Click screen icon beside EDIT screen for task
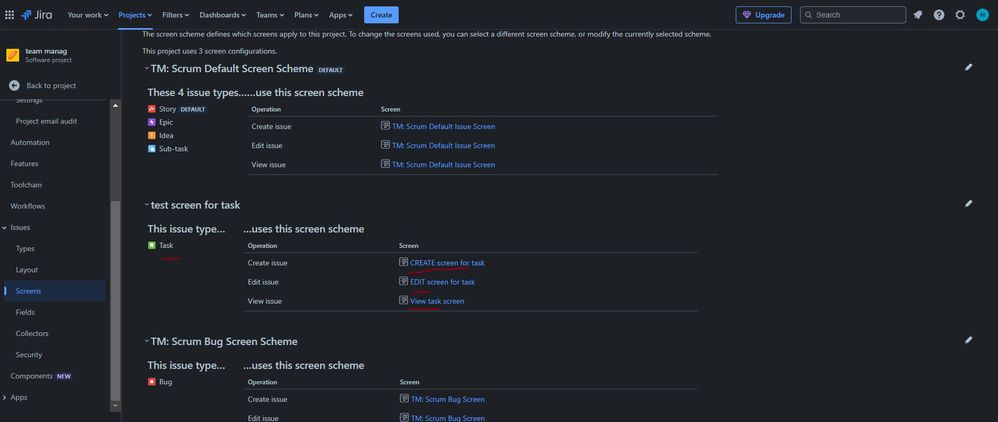 pyautogui.click(x=404, y=281)
